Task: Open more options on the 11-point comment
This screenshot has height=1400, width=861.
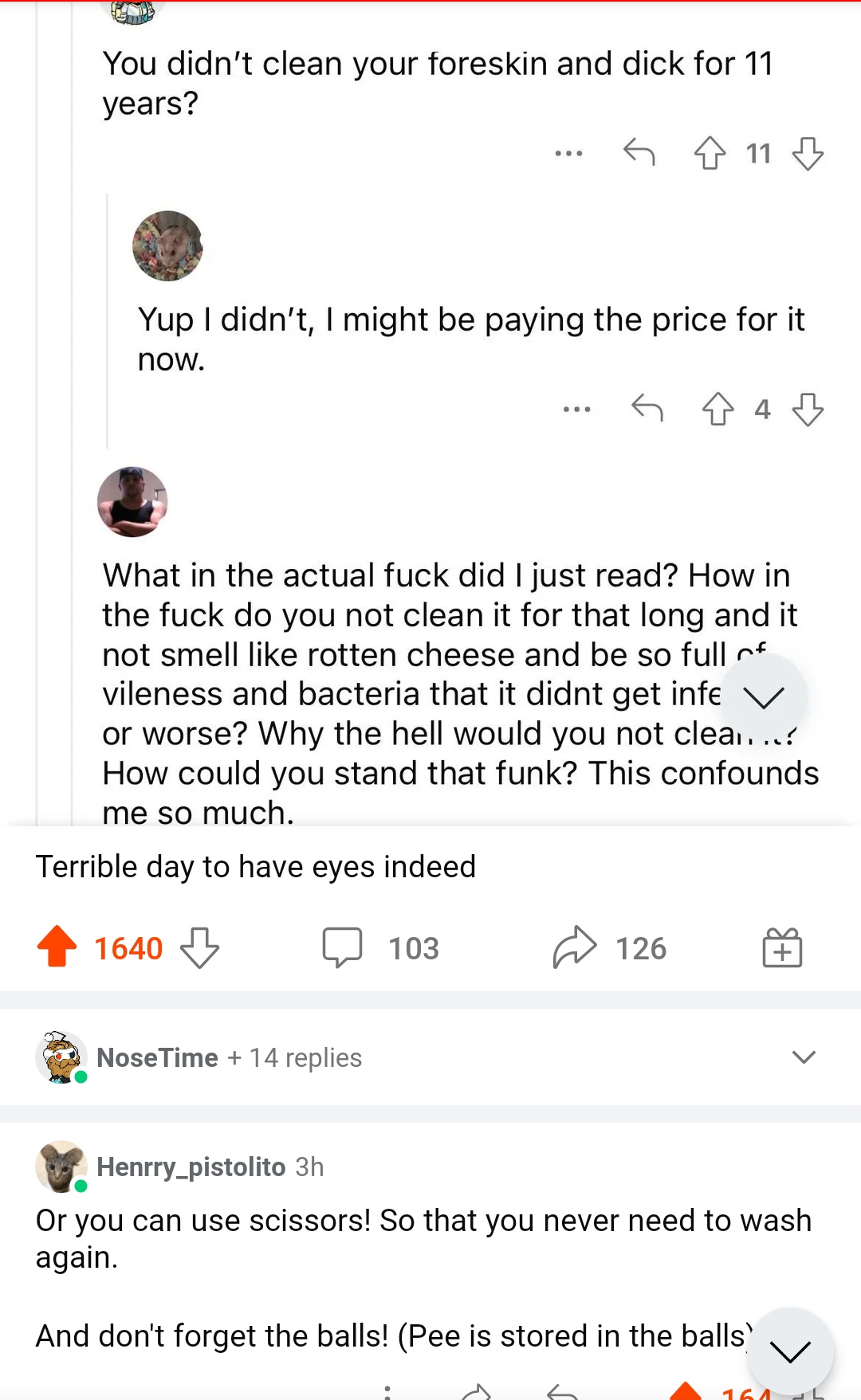Action: coord(568,153)
